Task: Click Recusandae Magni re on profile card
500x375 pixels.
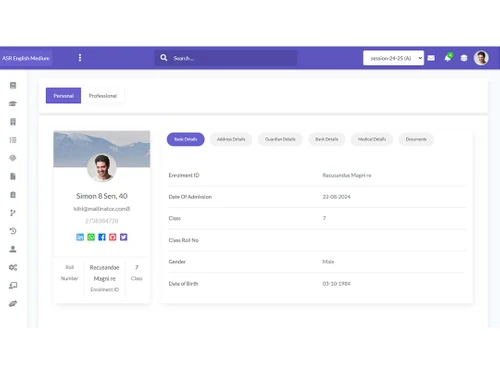Action: (x=104, y=273)
